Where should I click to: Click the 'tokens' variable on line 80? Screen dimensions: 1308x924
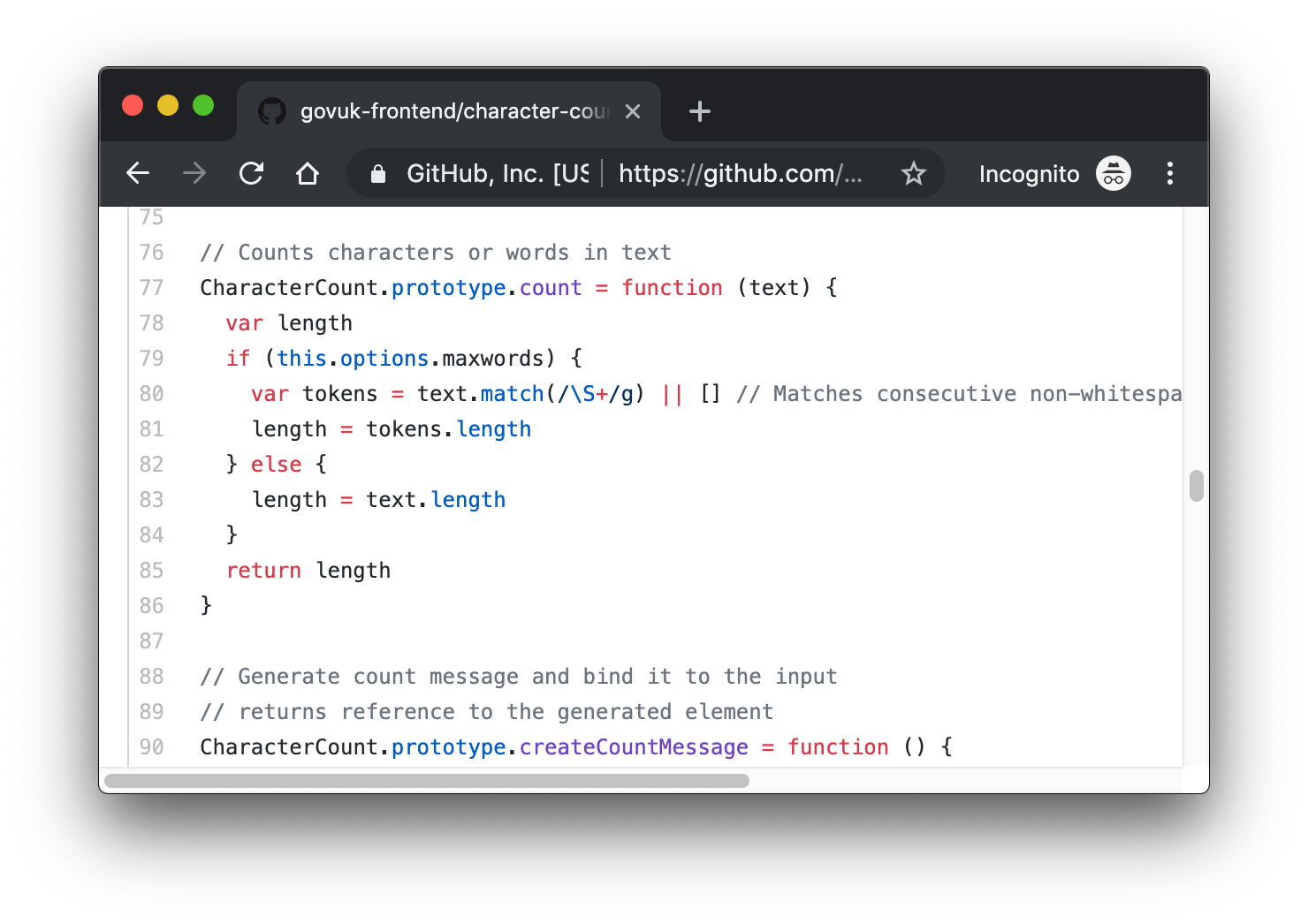(340, 394)
